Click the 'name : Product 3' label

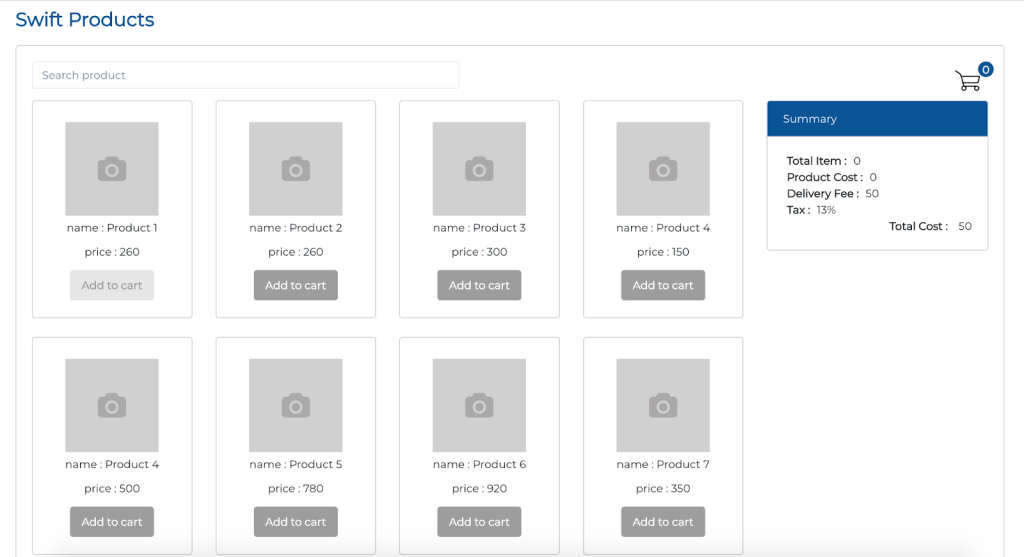(479, 228)
